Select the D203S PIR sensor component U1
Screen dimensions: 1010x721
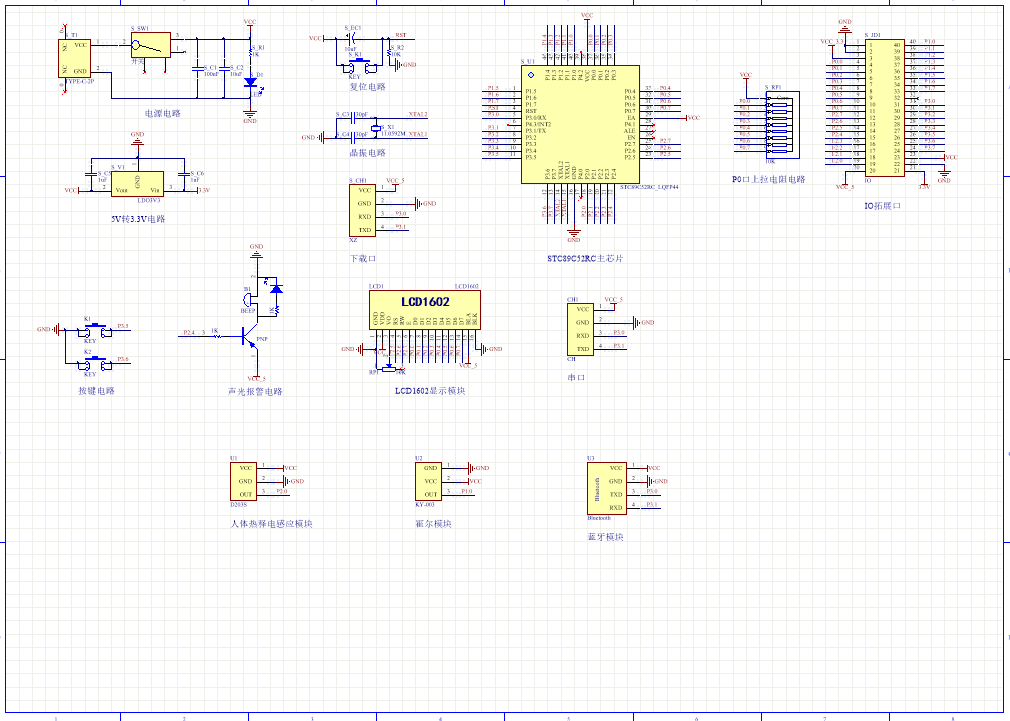pos(245,480)
